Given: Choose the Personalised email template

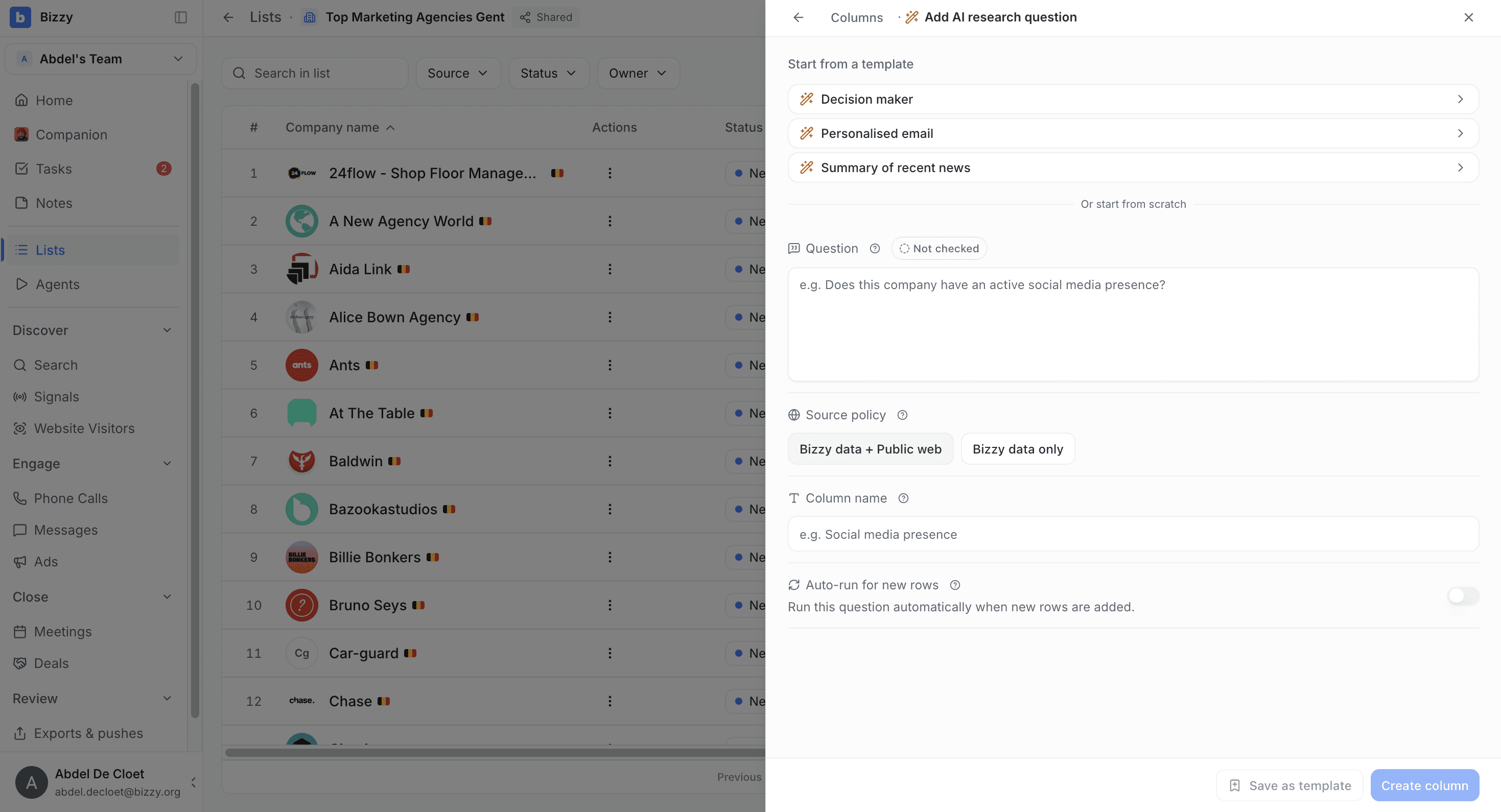Looking at the screenshot, I should pos(1133,133).
